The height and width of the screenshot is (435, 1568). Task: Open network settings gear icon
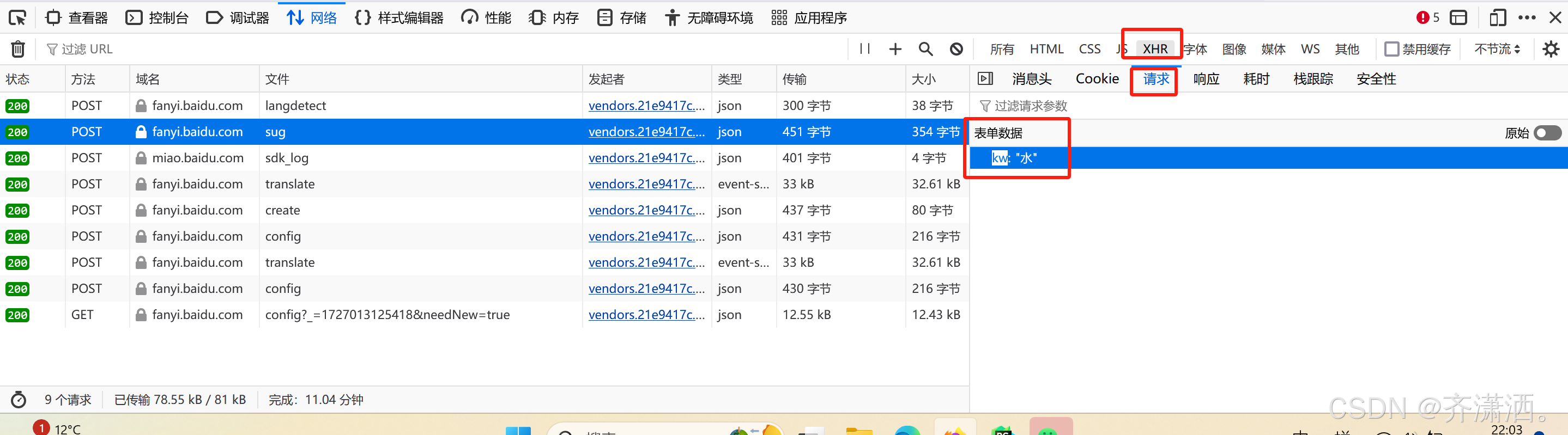tap(1551, 48)
